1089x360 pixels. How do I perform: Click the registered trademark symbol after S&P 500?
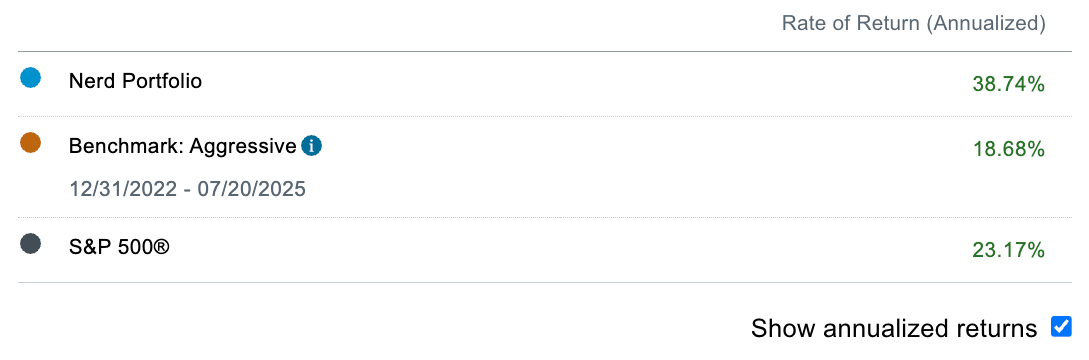(160, 245)
